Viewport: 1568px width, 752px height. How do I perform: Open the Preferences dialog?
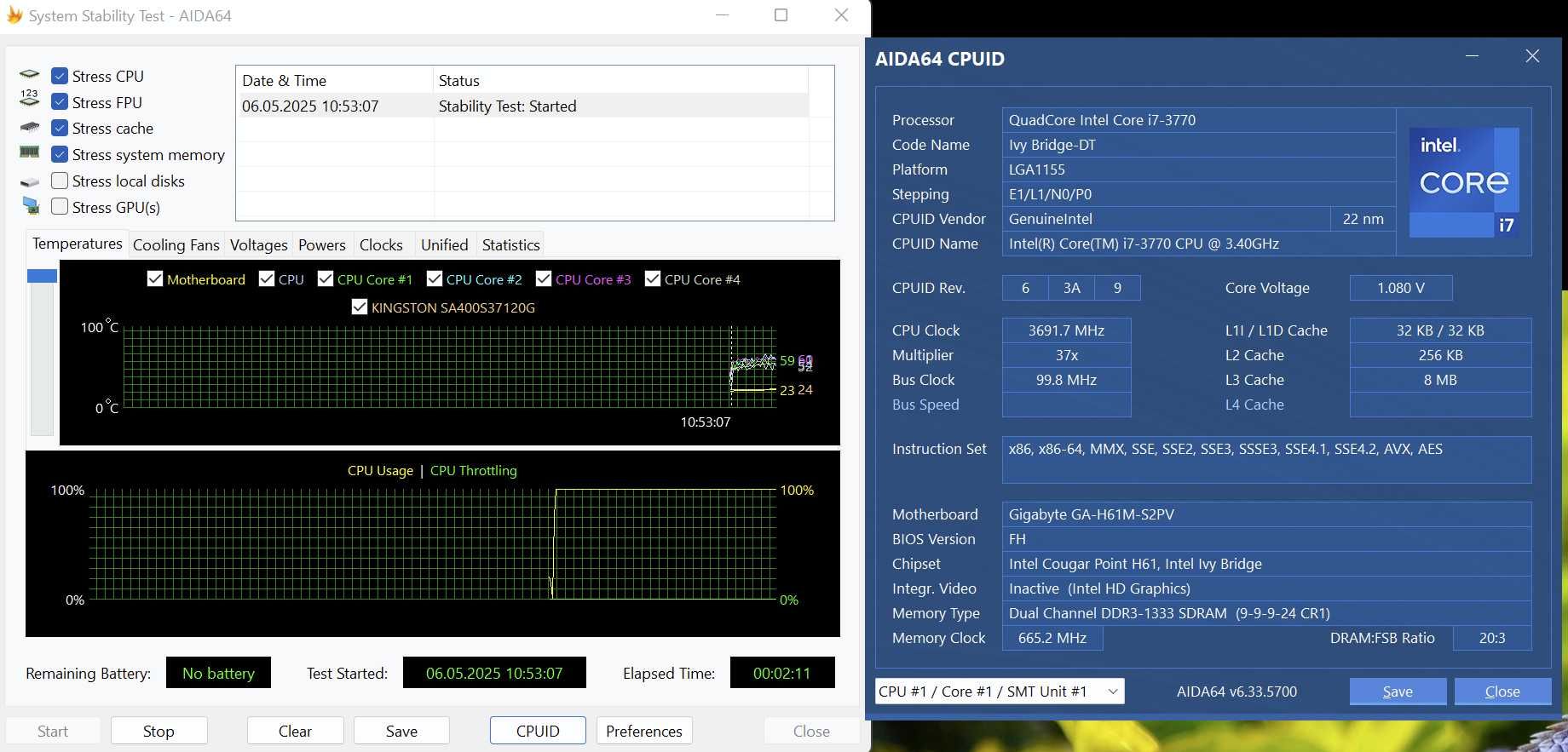(644, 731)
